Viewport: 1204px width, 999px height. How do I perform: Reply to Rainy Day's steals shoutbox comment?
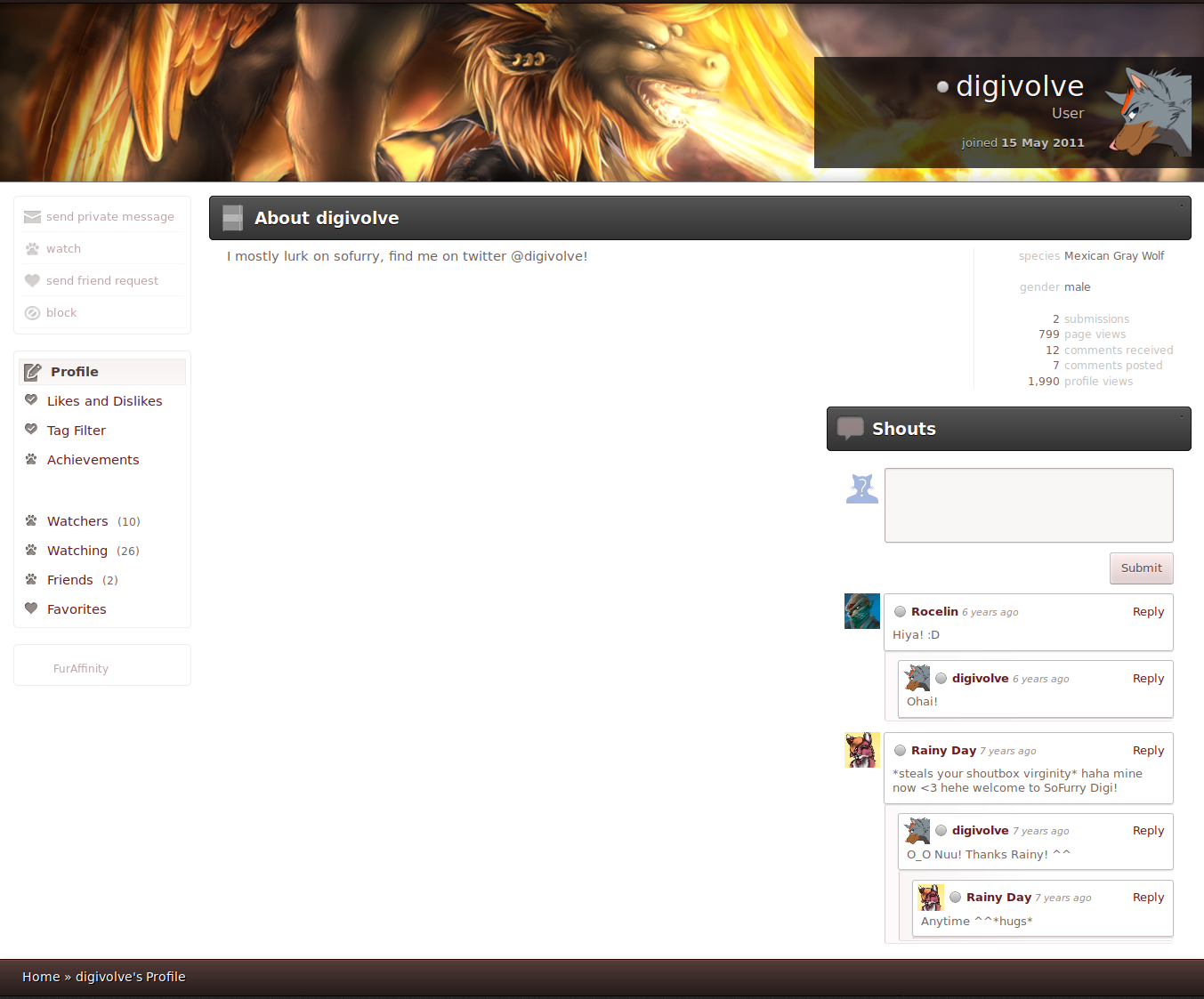(x=1148, y=751)
